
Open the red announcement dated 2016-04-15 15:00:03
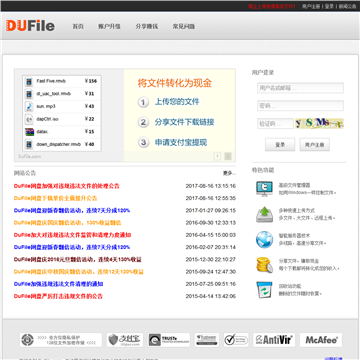coord(72,235)
